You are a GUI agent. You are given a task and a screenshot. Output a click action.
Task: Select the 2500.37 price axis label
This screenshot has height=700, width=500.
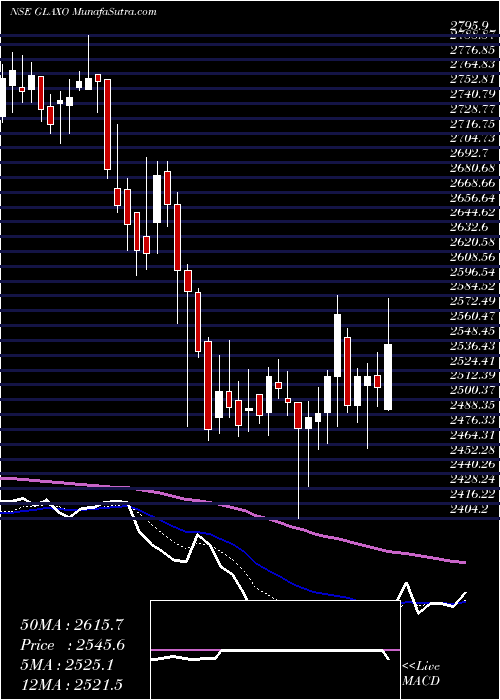click(473, 390)
